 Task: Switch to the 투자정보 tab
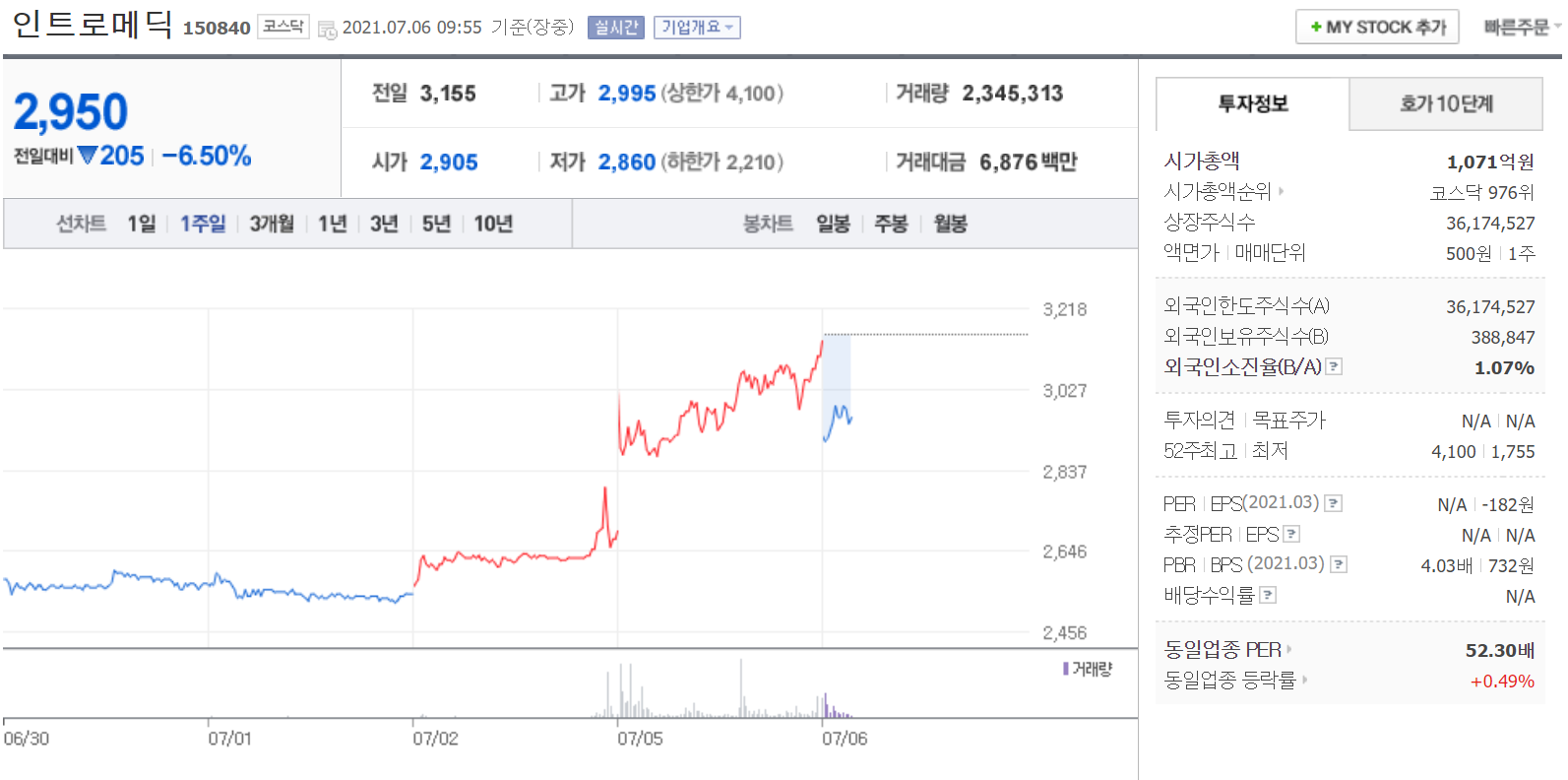click(1252, 103)
